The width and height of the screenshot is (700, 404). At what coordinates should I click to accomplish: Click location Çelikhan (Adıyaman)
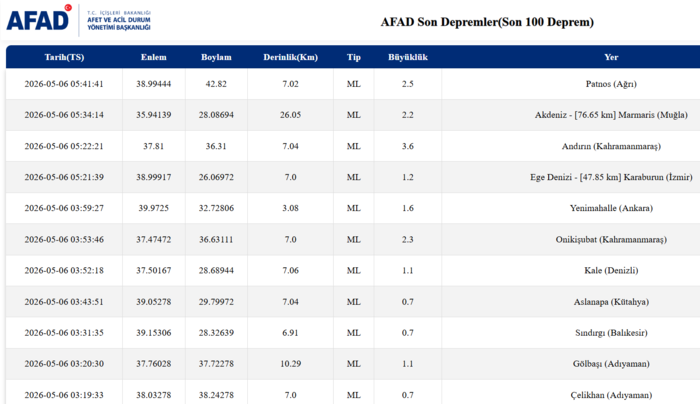coord(611,395)
